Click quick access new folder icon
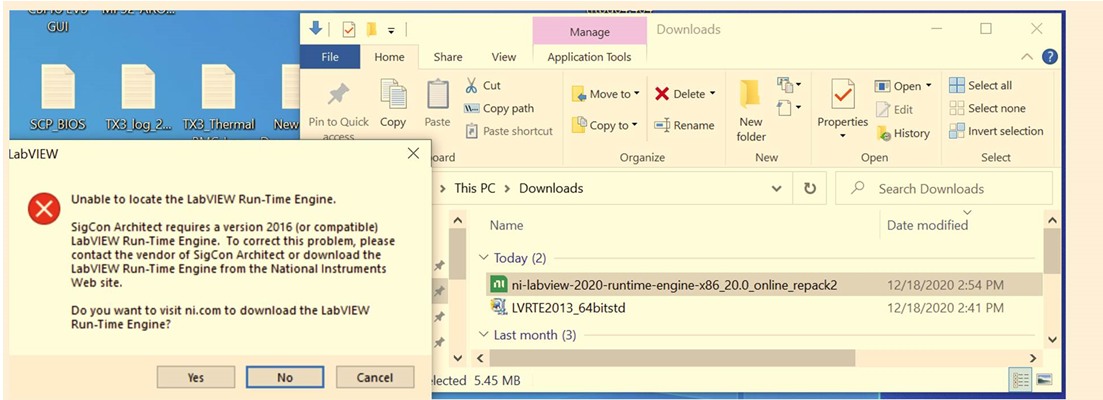The height and width of the screenshot is (400, 1103). 371,30
